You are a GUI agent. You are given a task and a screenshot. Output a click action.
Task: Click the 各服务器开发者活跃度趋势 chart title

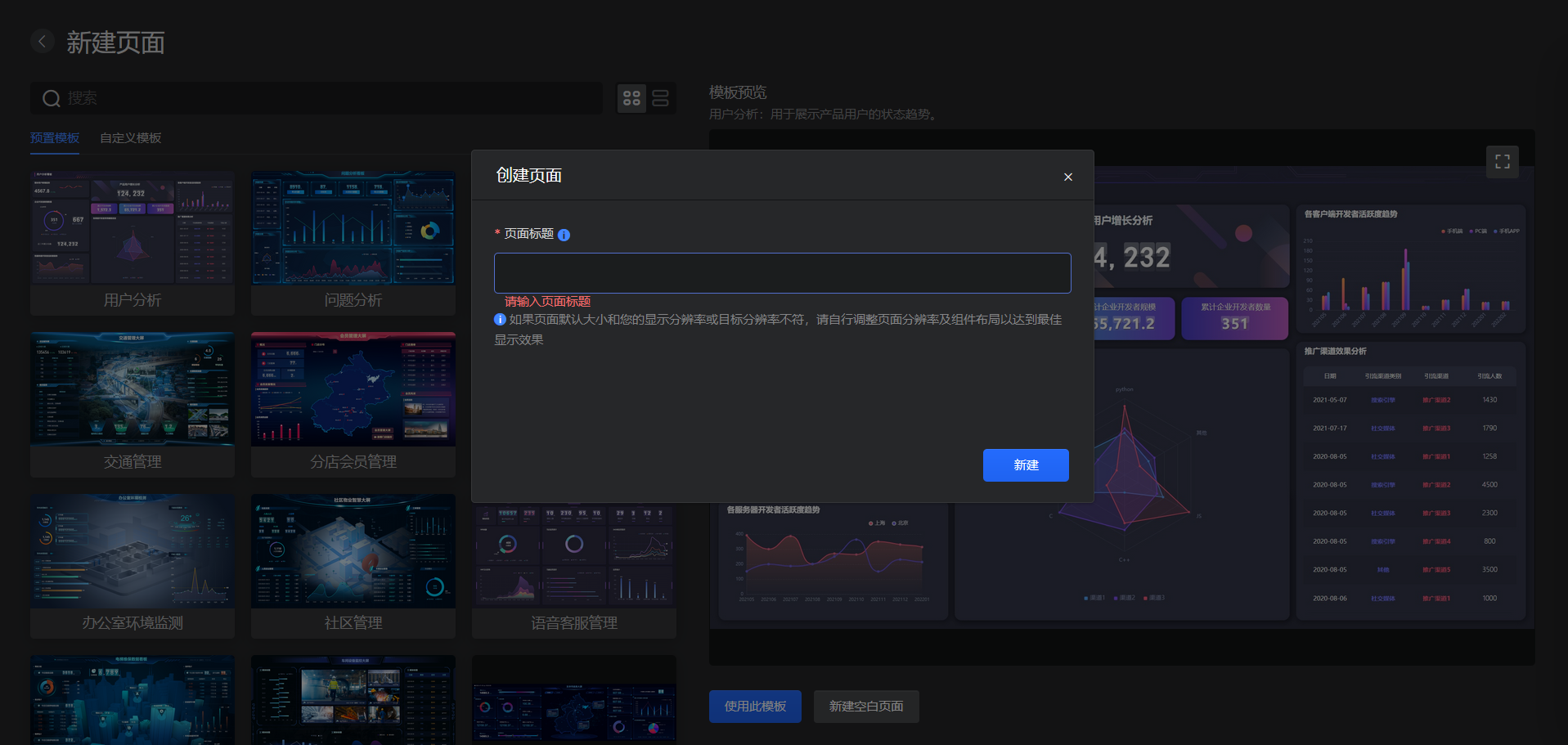(773, 510)
